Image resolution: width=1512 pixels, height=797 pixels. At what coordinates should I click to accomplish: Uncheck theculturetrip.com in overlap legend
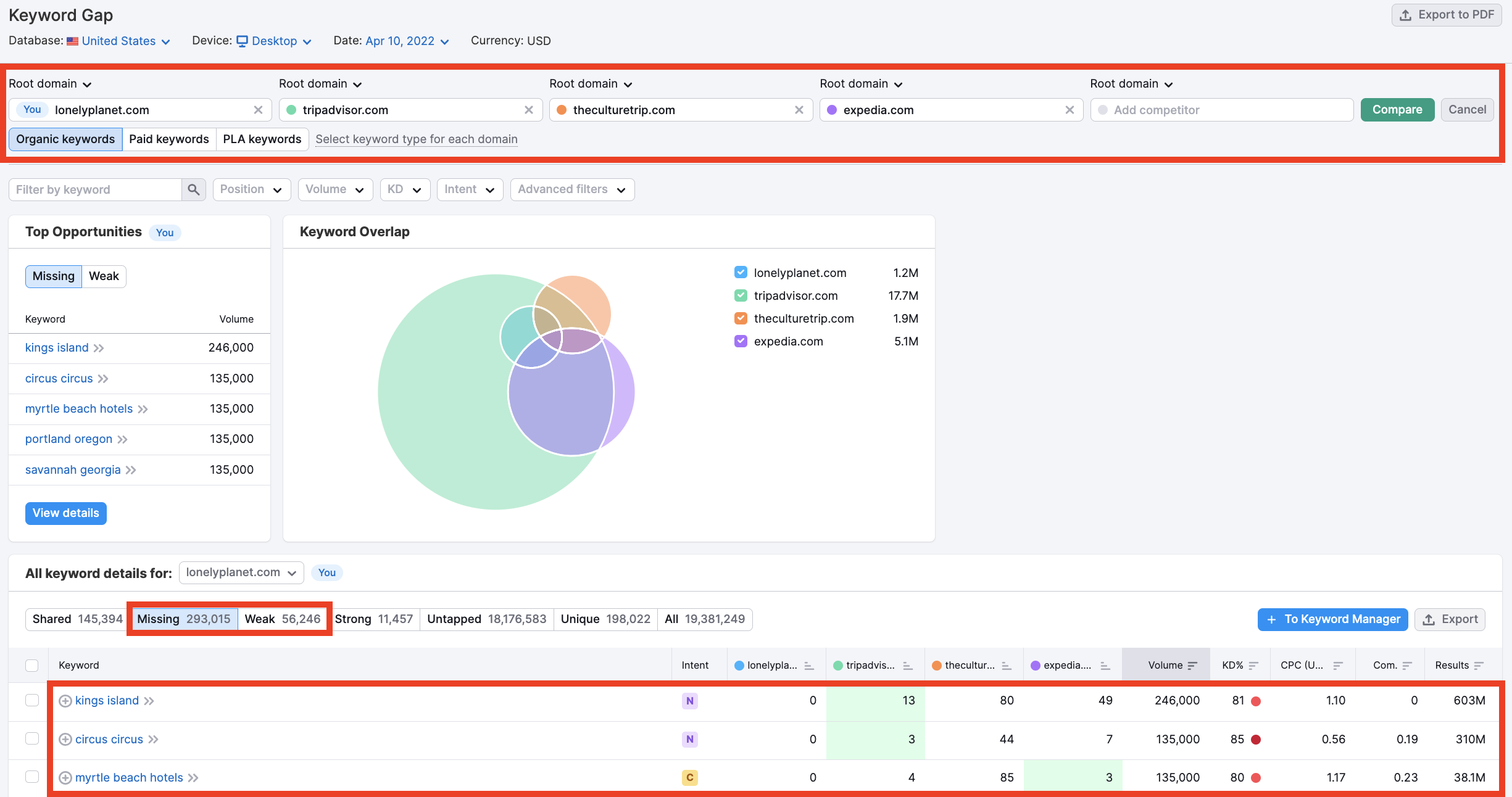coord(741,318)
